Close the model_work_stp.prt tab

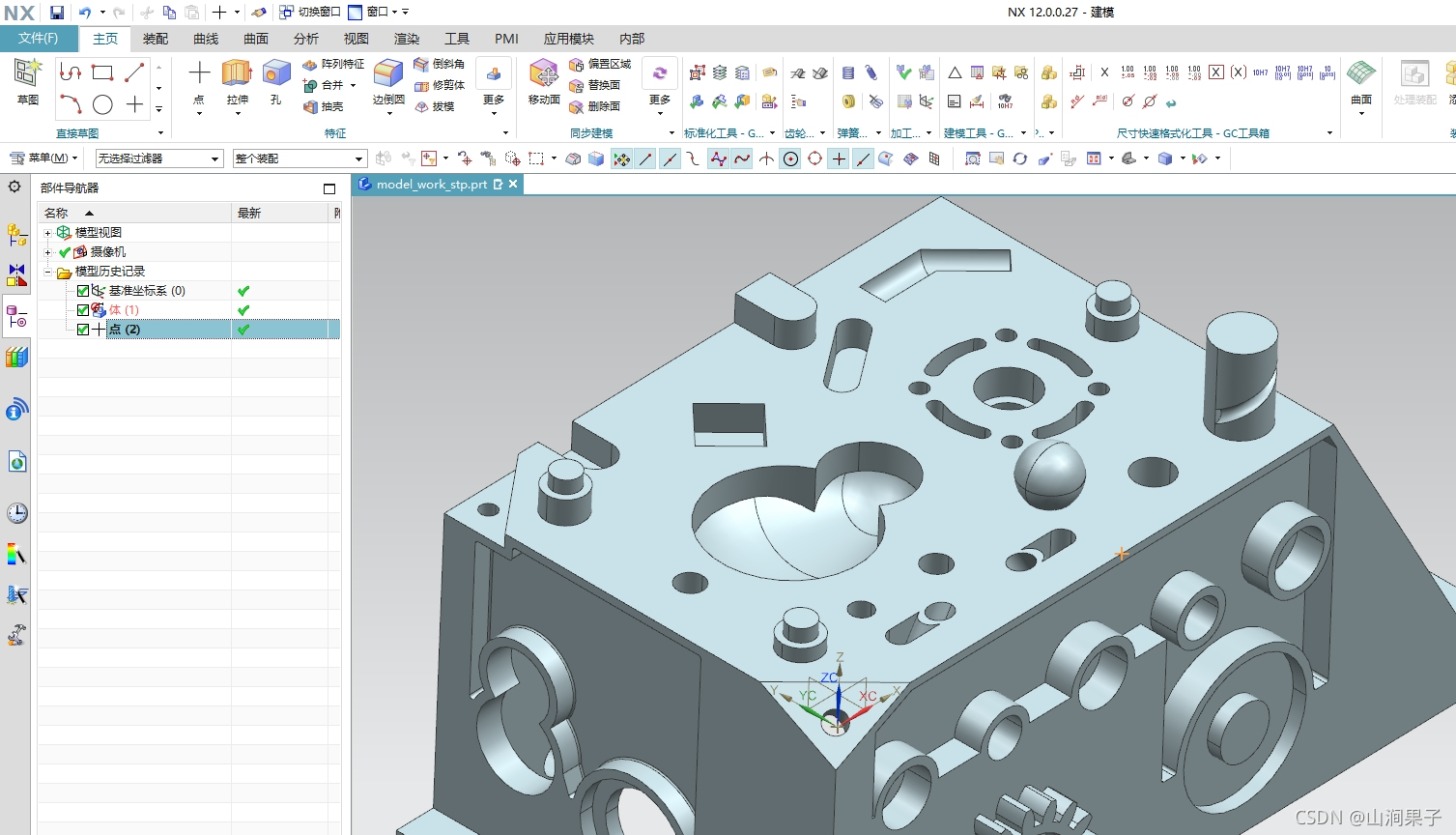(513, 184)
